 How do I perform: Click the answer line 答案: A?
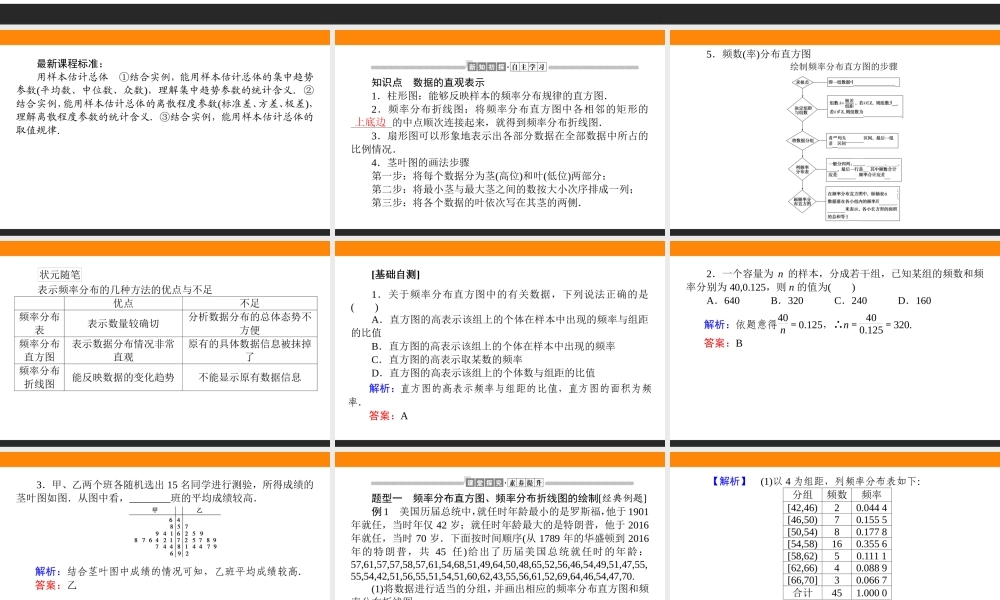(x=388, y=415)
